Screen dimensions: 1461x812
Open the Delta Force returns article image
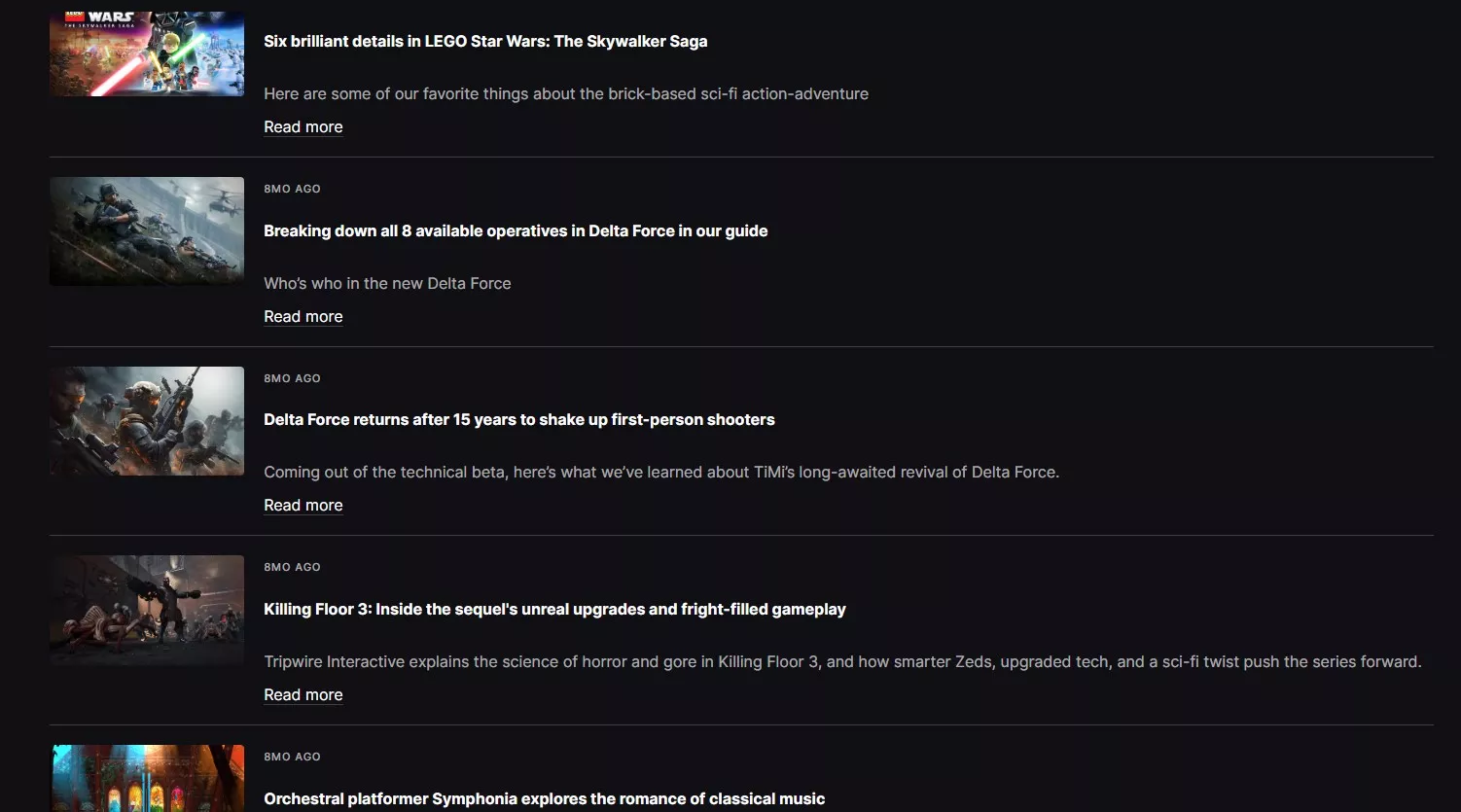147,420
